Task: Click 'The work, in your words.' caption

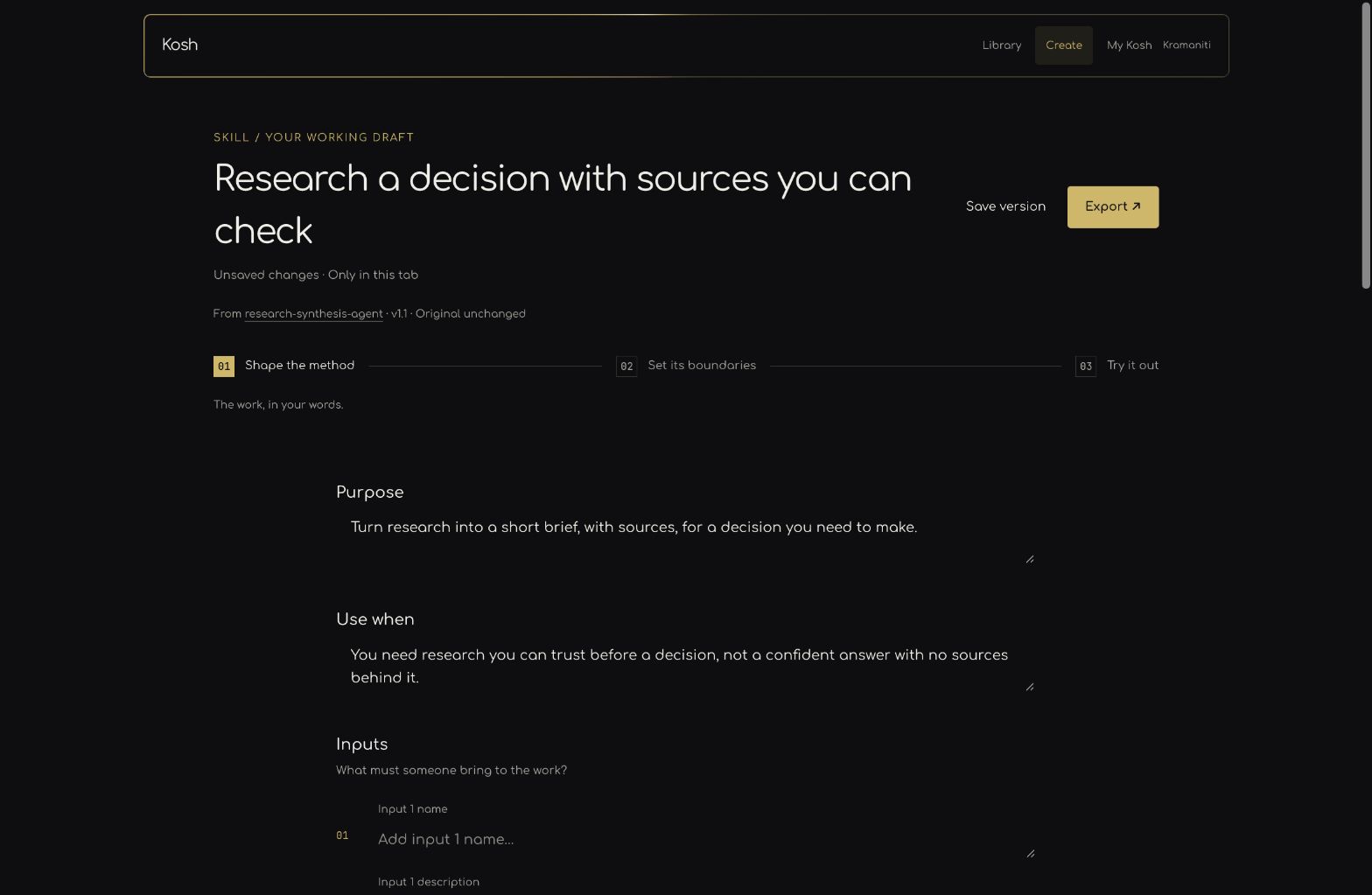Action: 278,405
